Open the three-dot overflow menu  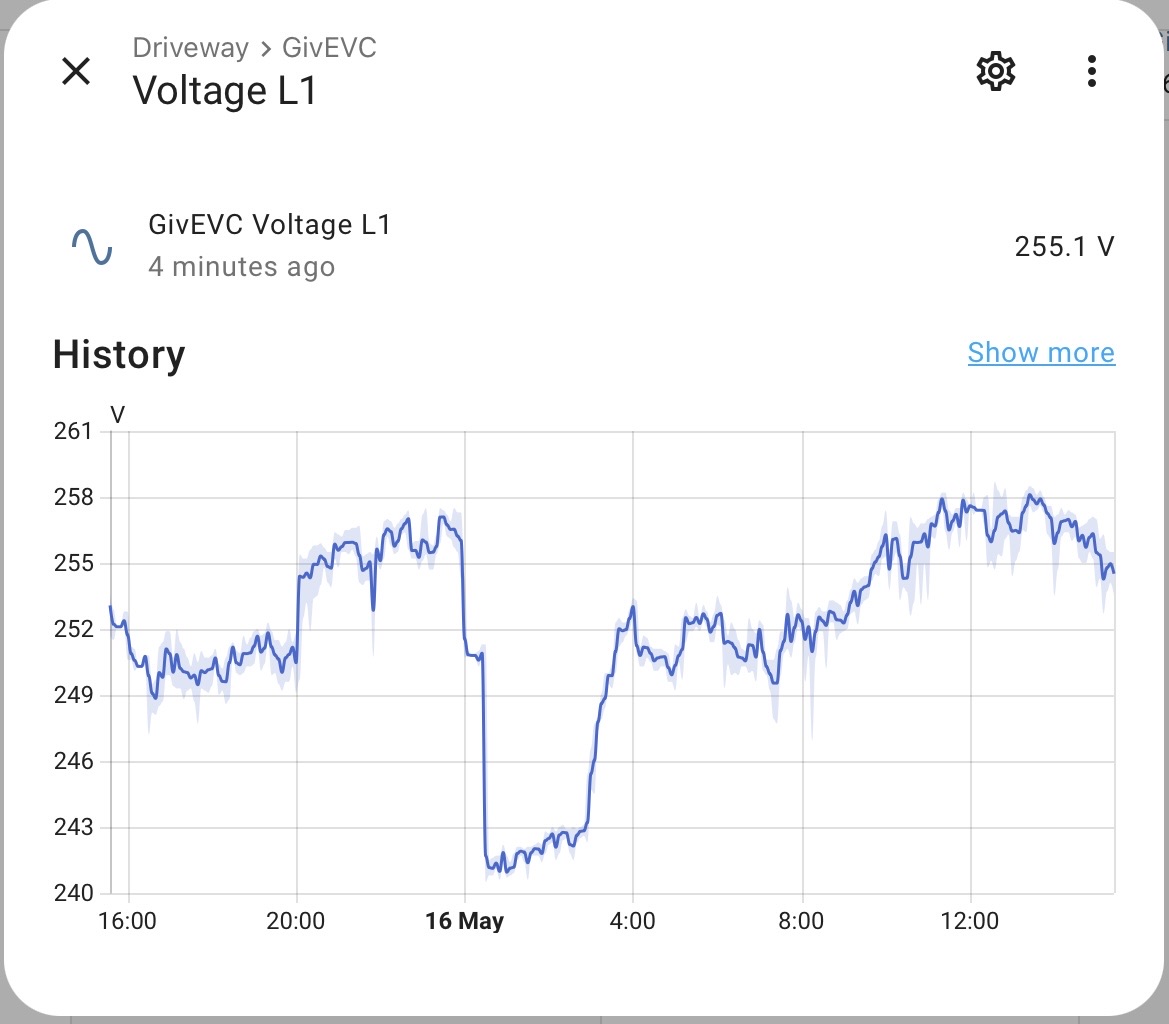(1091, 72)
